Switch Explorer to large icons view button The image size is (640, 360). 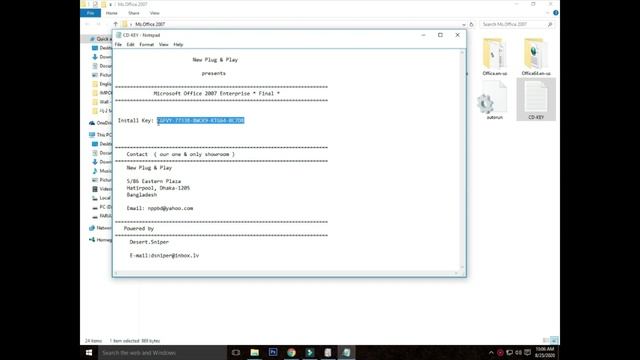554,340
